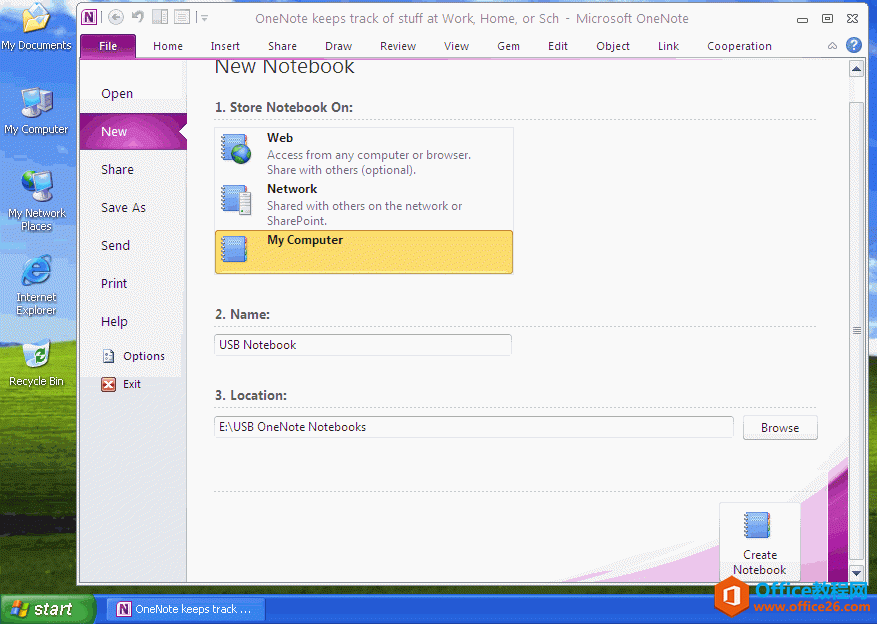This screenshot has width=877, height=624.
Task: Open Full Page View icon
Action: (182, 17)
